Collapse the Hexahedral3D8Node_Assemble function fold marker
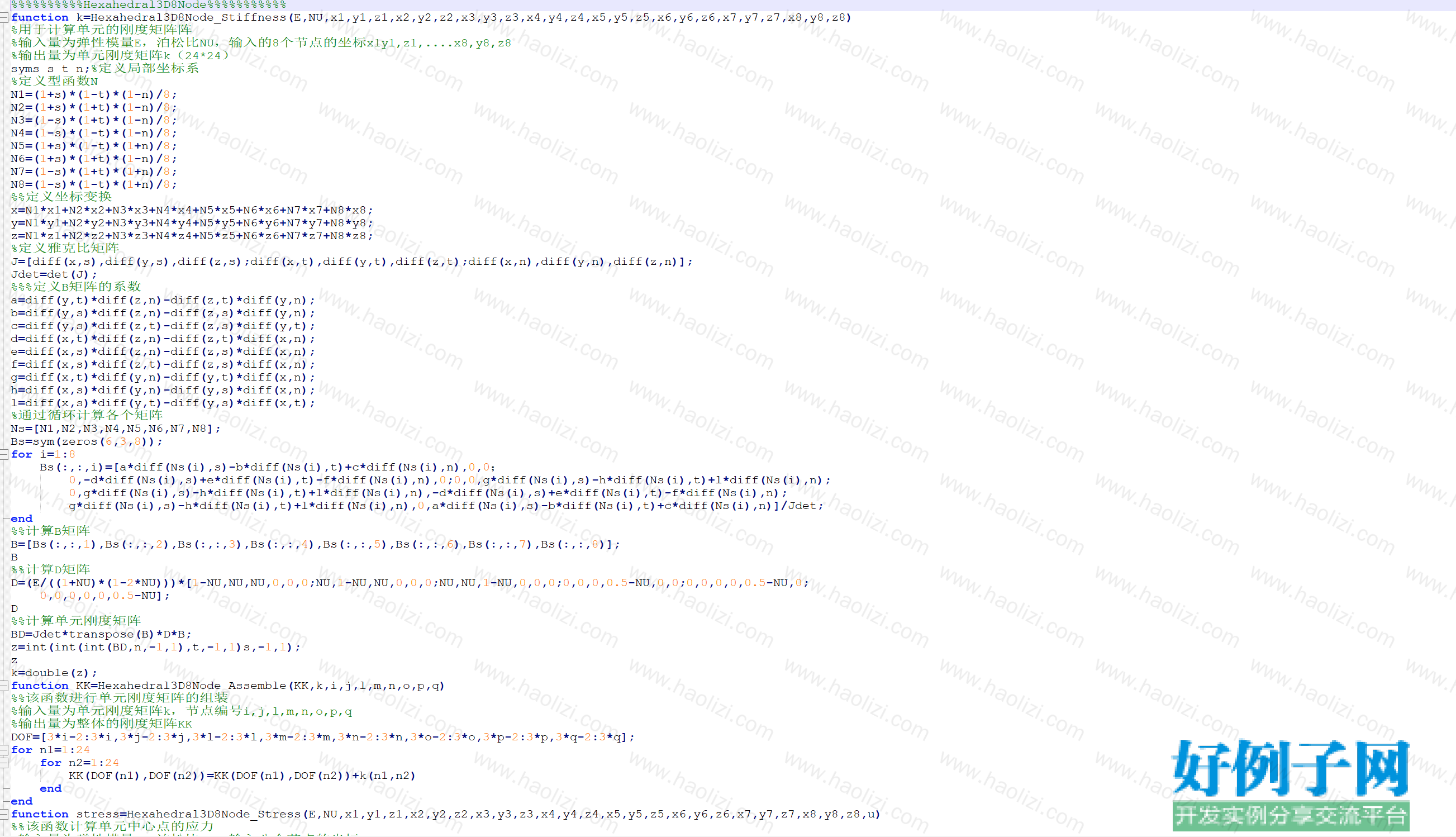 click(3, 686)
